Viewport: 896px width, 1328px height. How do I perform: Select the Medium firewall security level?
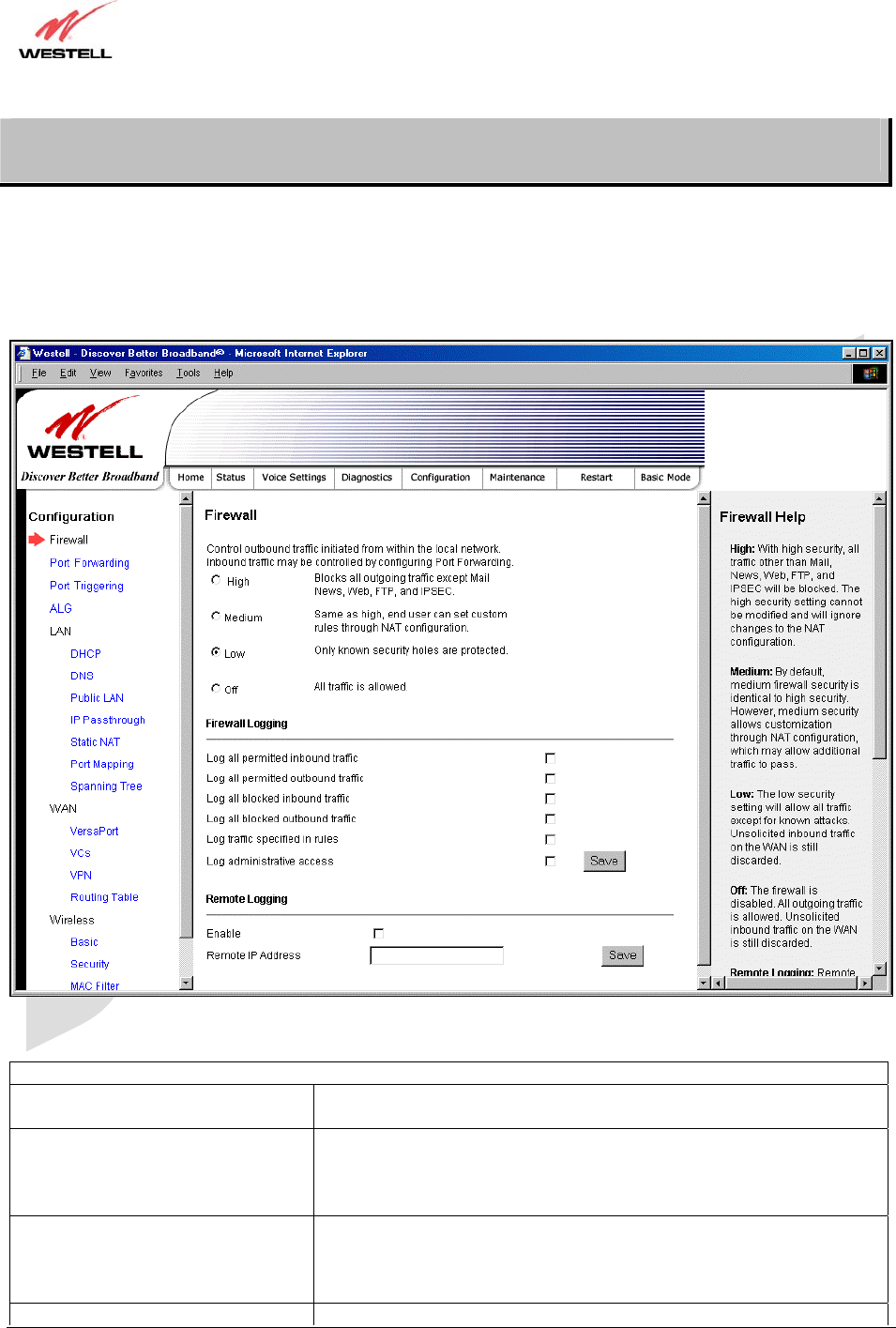(x=216, y=617)
